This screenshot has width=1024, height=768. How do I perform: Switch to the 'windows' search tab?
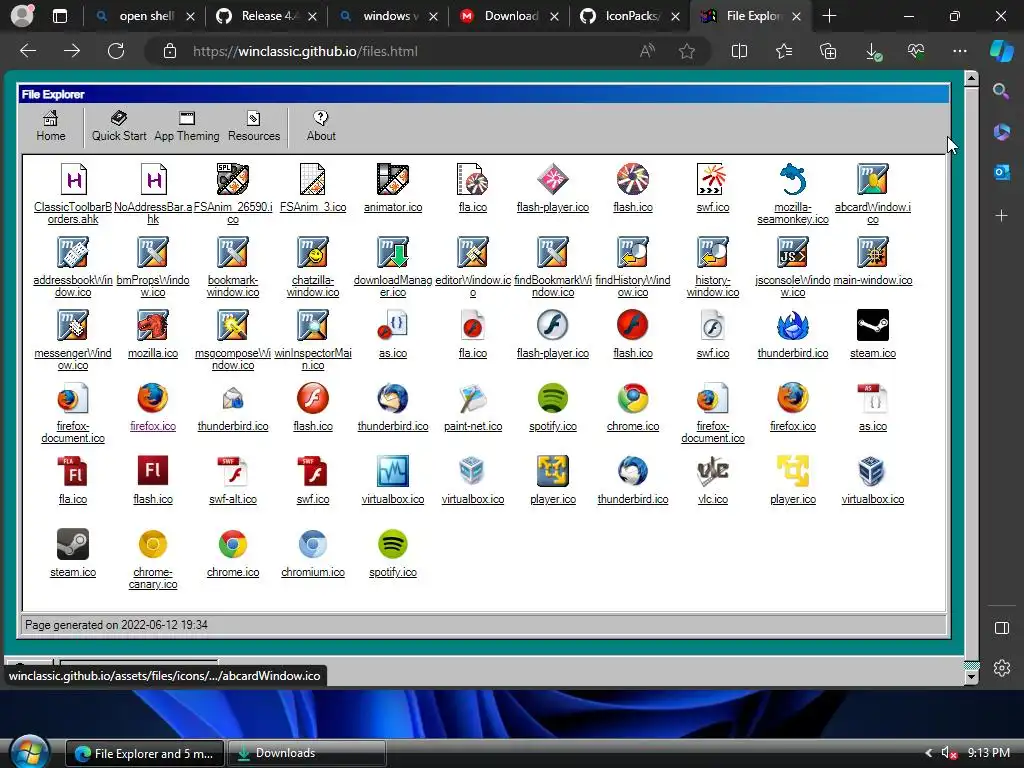tap(388, 16)
